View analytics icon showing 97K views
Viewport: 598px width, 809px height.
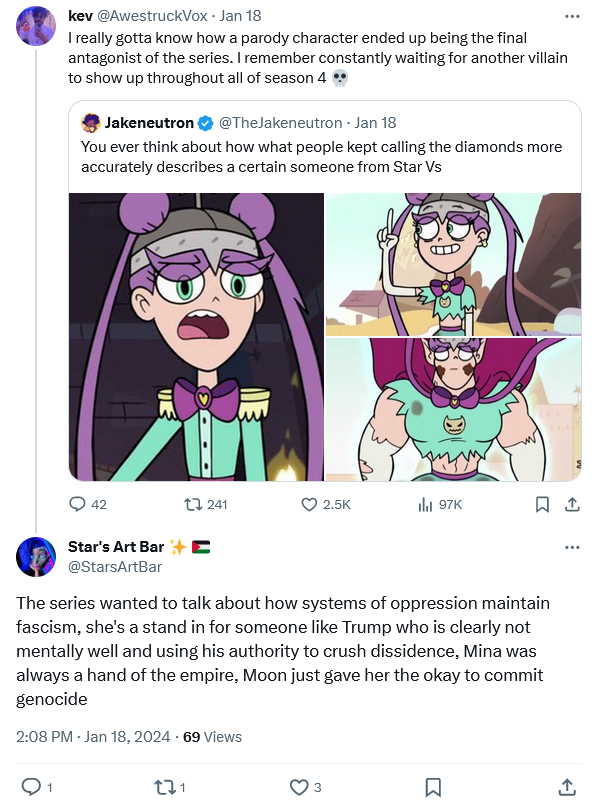pos(425,504)
